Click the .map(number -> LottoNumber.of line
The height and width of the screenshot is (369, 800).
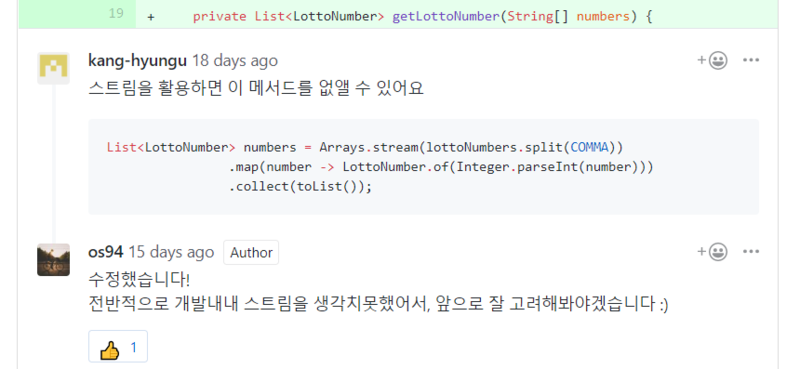click(441, 167)
